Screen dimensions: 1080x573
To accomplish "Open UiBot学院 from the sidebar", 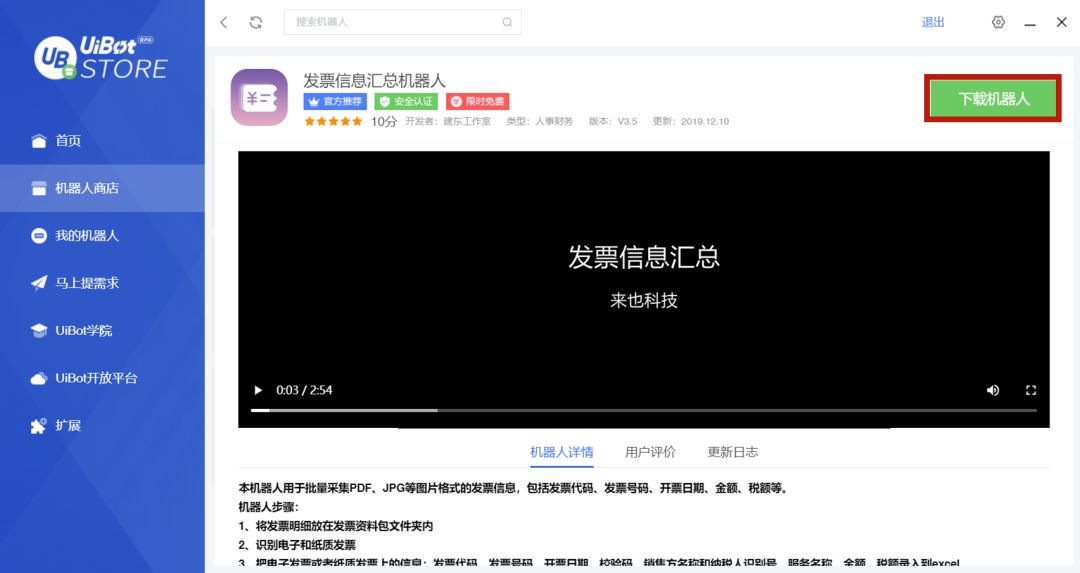I will [x=102, y=331].
